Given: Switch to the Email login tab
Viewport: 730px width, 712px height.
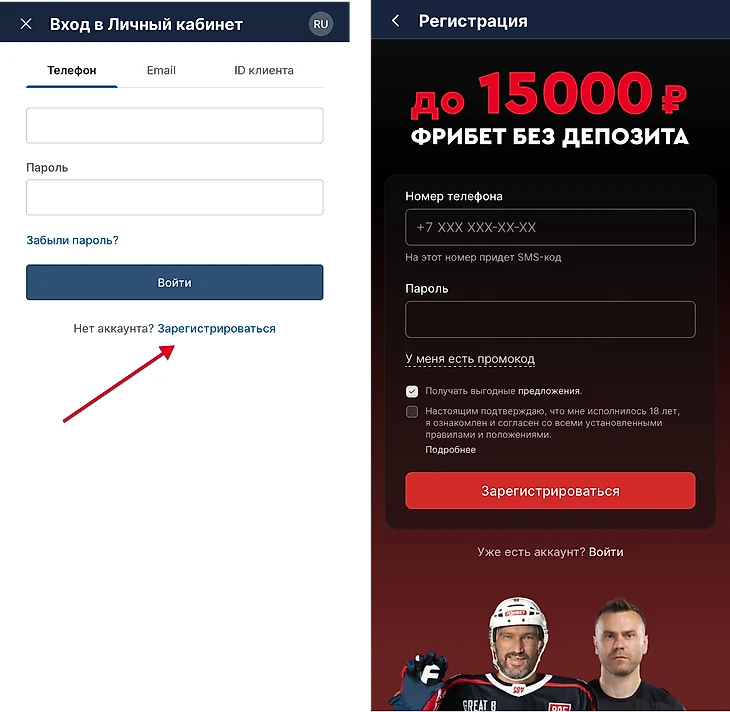Looking at the screenshot, I should (x=161, y=70).
